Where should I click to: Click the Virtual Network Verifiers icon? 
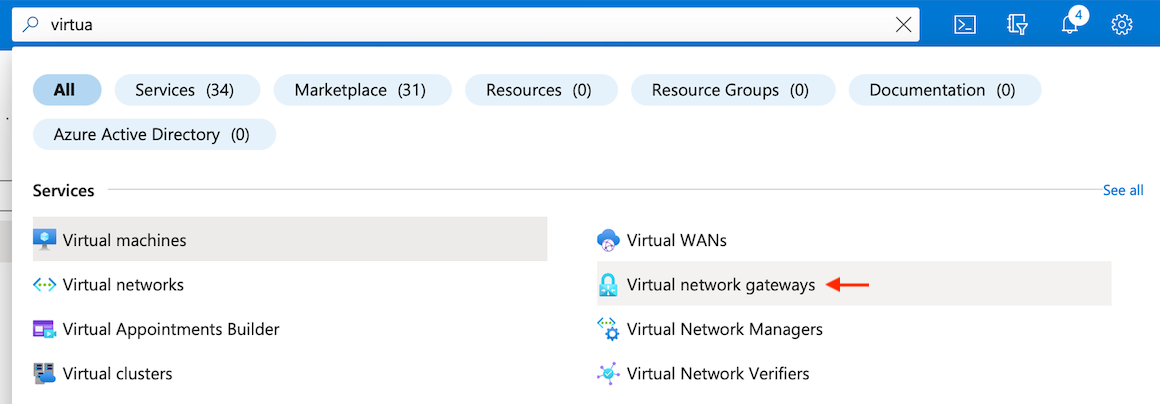coord(607,374)
